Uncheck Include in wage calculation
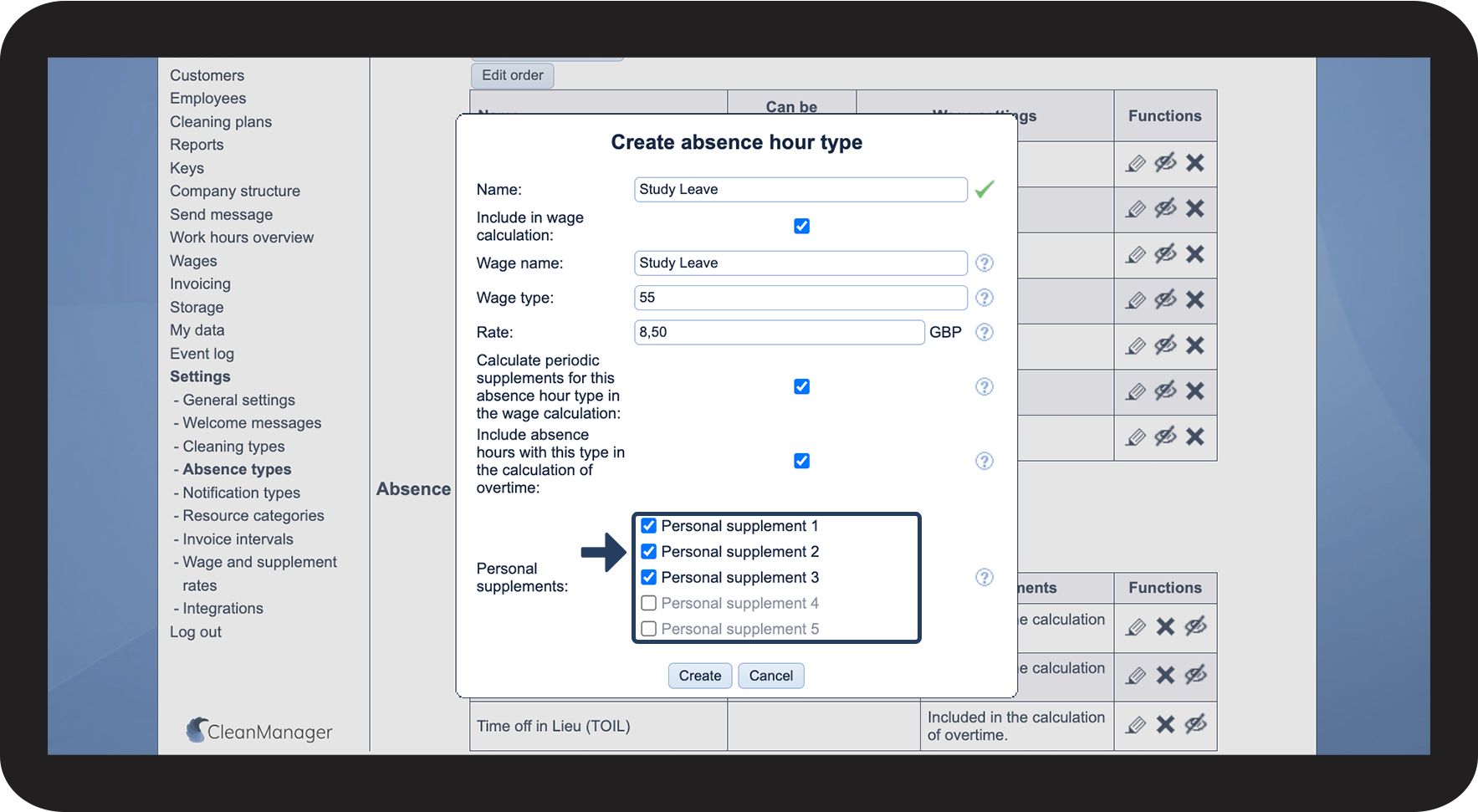 tap(801, 226)
